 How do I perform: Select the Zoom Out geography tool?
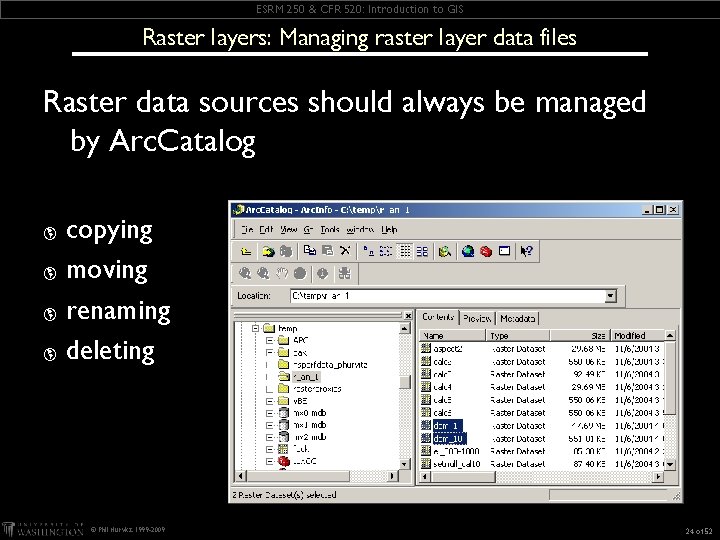pos(263,274)
